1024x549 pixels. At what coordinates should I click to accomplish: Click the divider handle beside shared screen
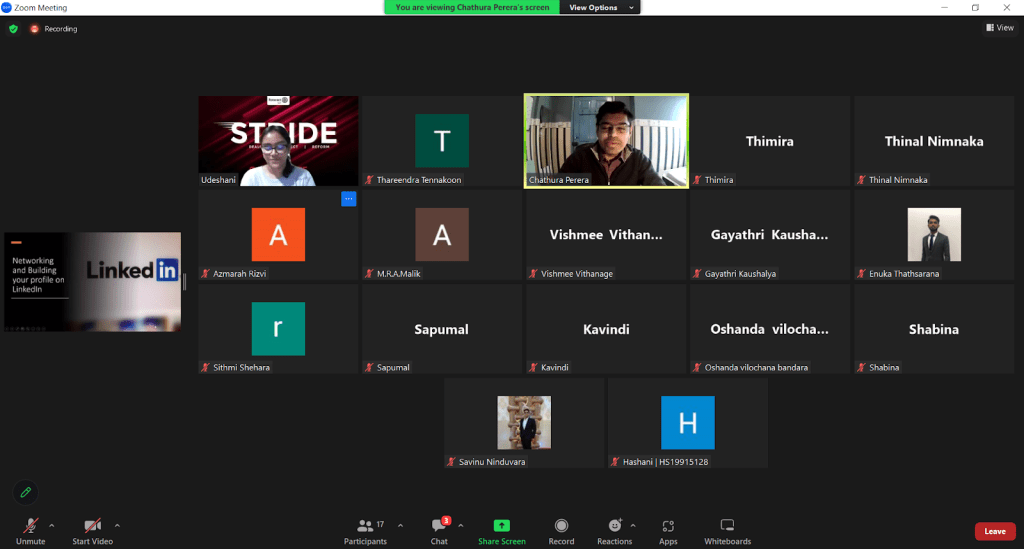(185, 282)
